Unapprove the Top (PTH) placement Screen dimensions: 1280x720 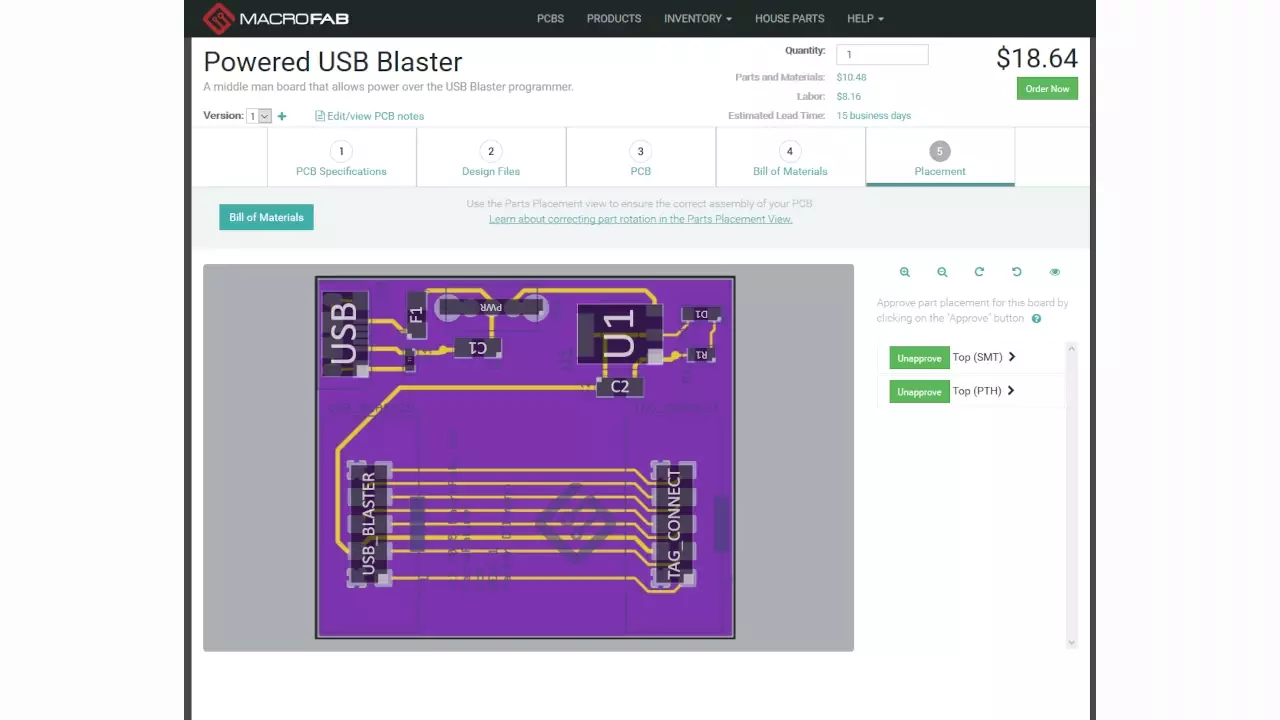(x=918, y=391)
